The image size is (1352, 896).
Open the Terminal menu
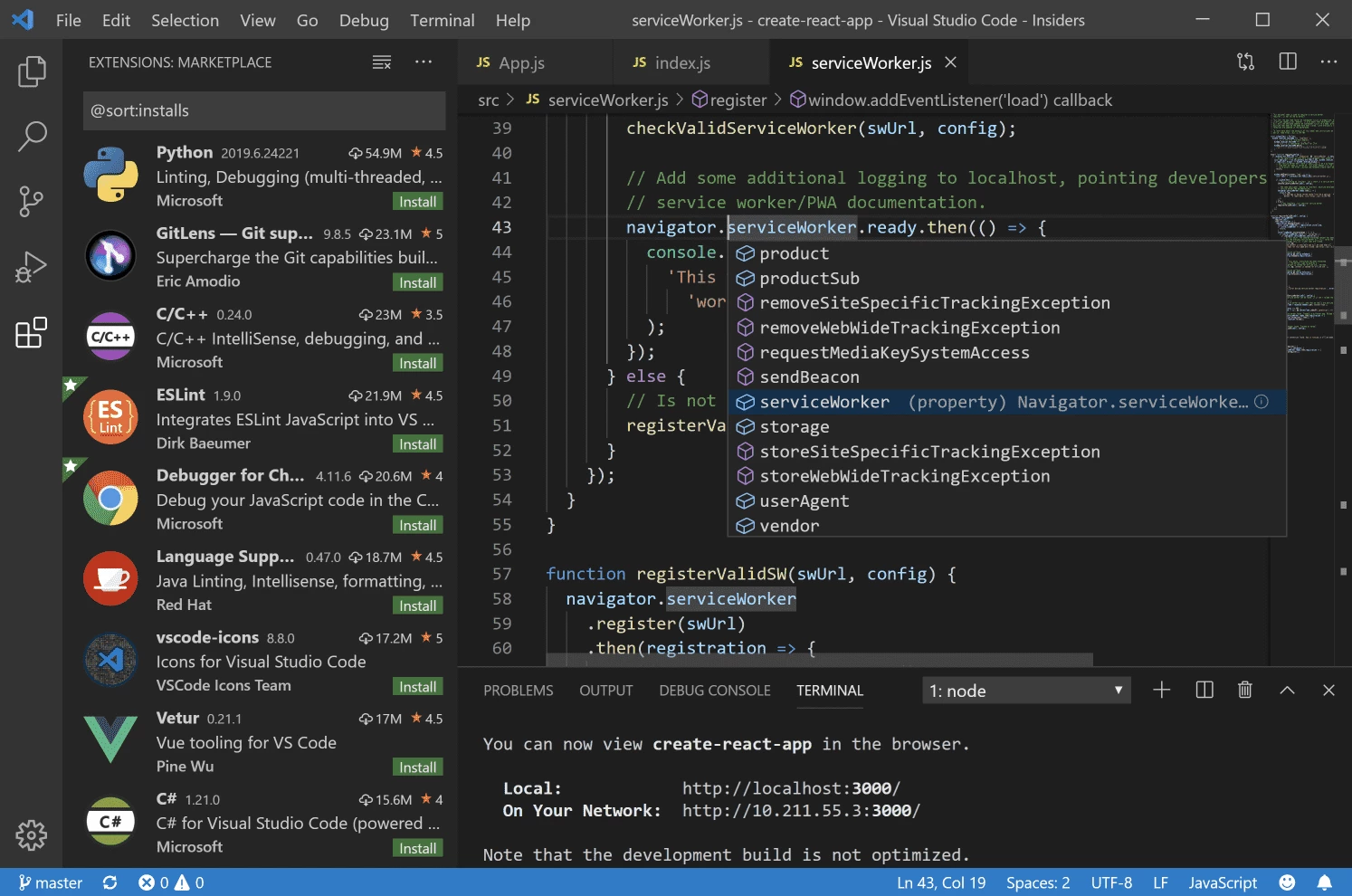tap(442, 20)
